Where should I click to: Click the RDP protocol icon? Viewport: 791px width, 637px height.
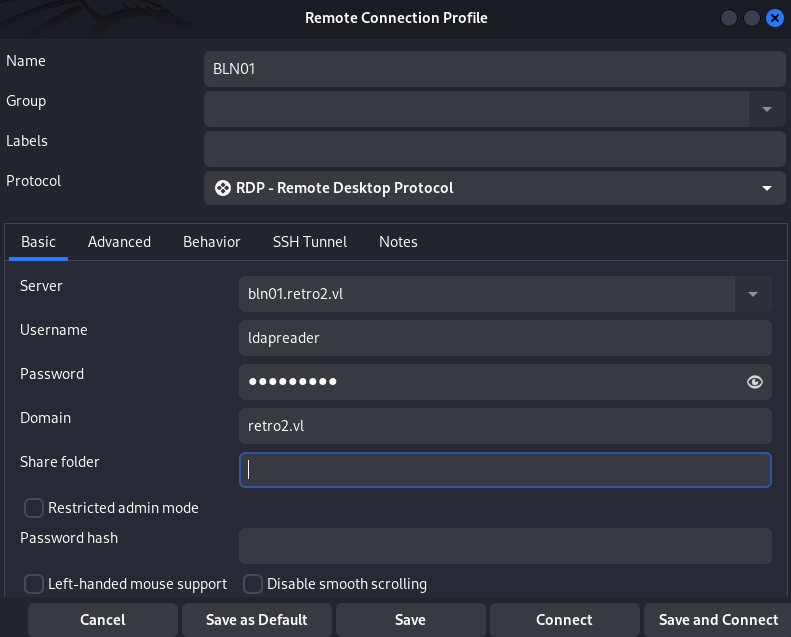(x=222, y=188)
